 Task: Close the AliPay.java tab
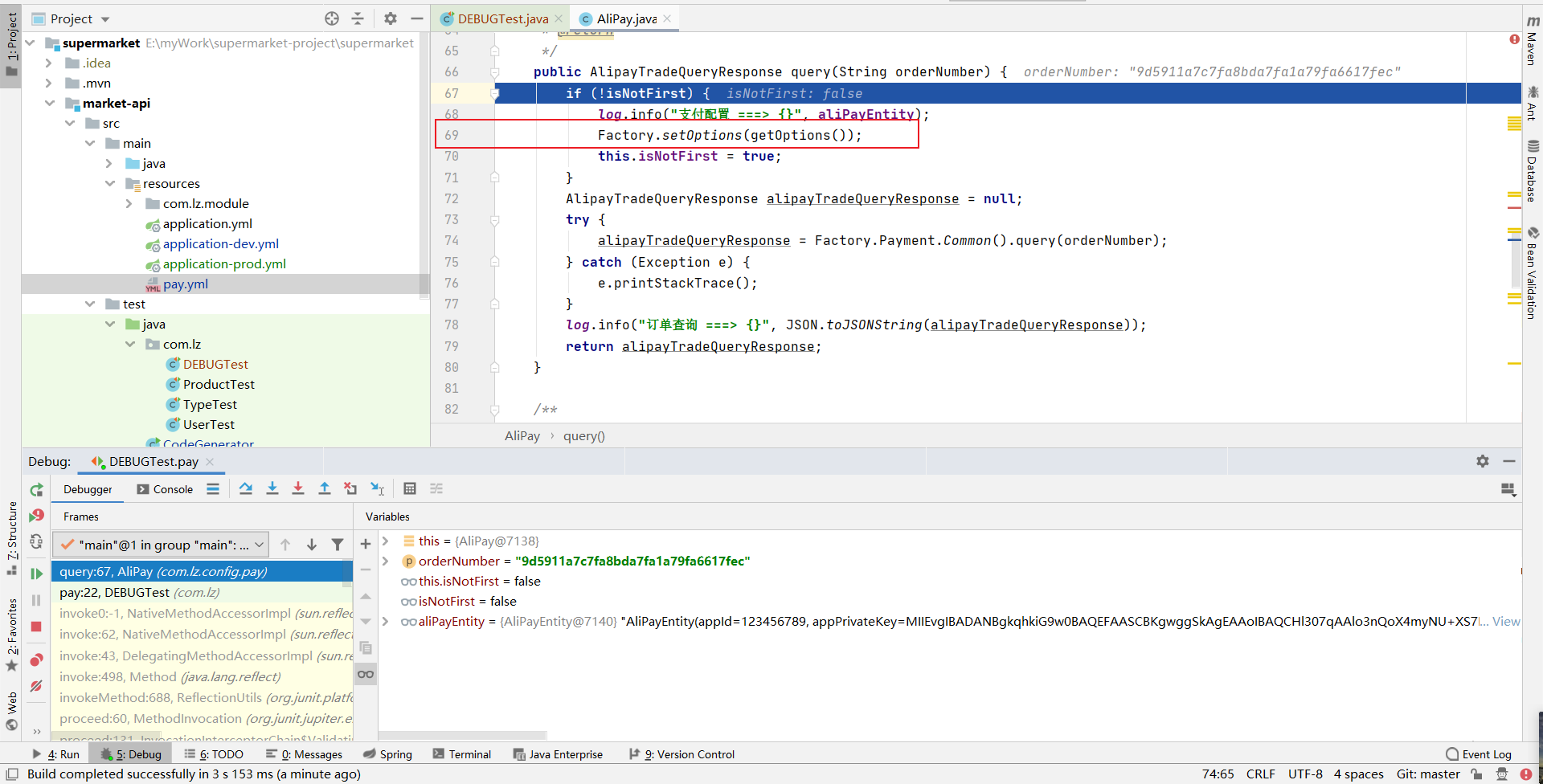(x=667, y=18)
